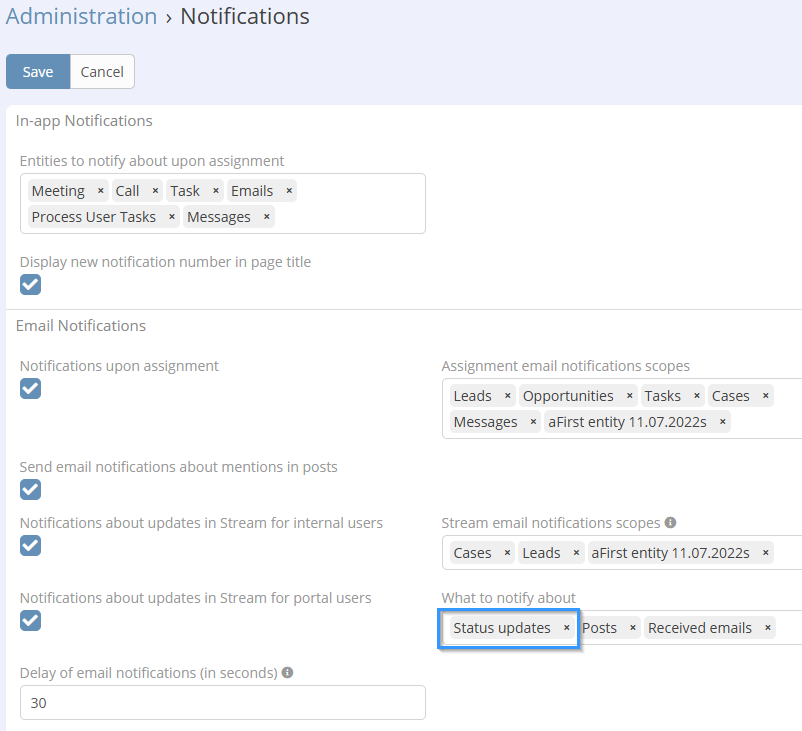
Task: Go to Administration breadcrumb link
Action: pos(81,17)
